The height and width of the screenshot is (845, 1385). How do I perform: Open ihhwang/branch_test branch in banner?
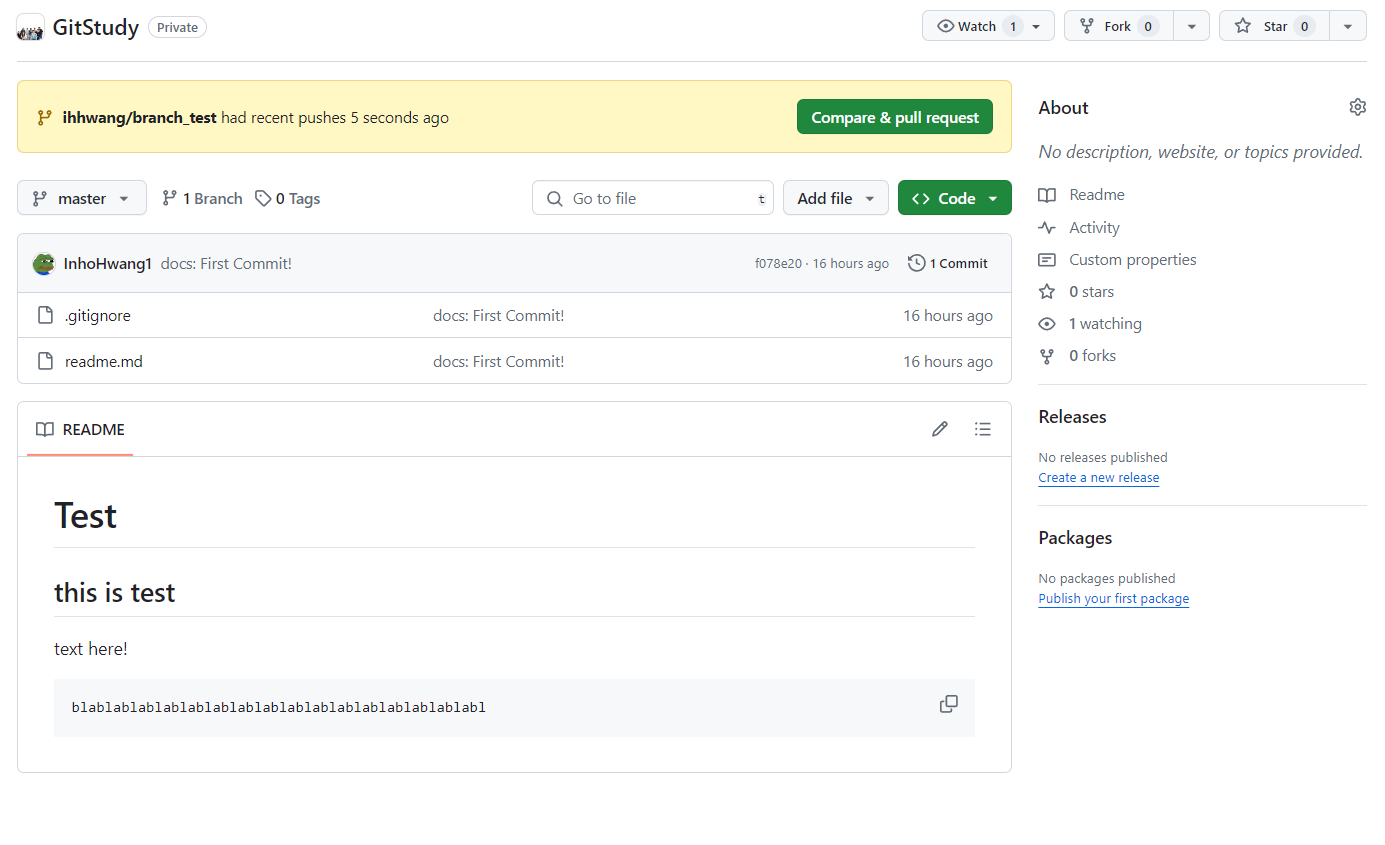(x=139, y=118)
